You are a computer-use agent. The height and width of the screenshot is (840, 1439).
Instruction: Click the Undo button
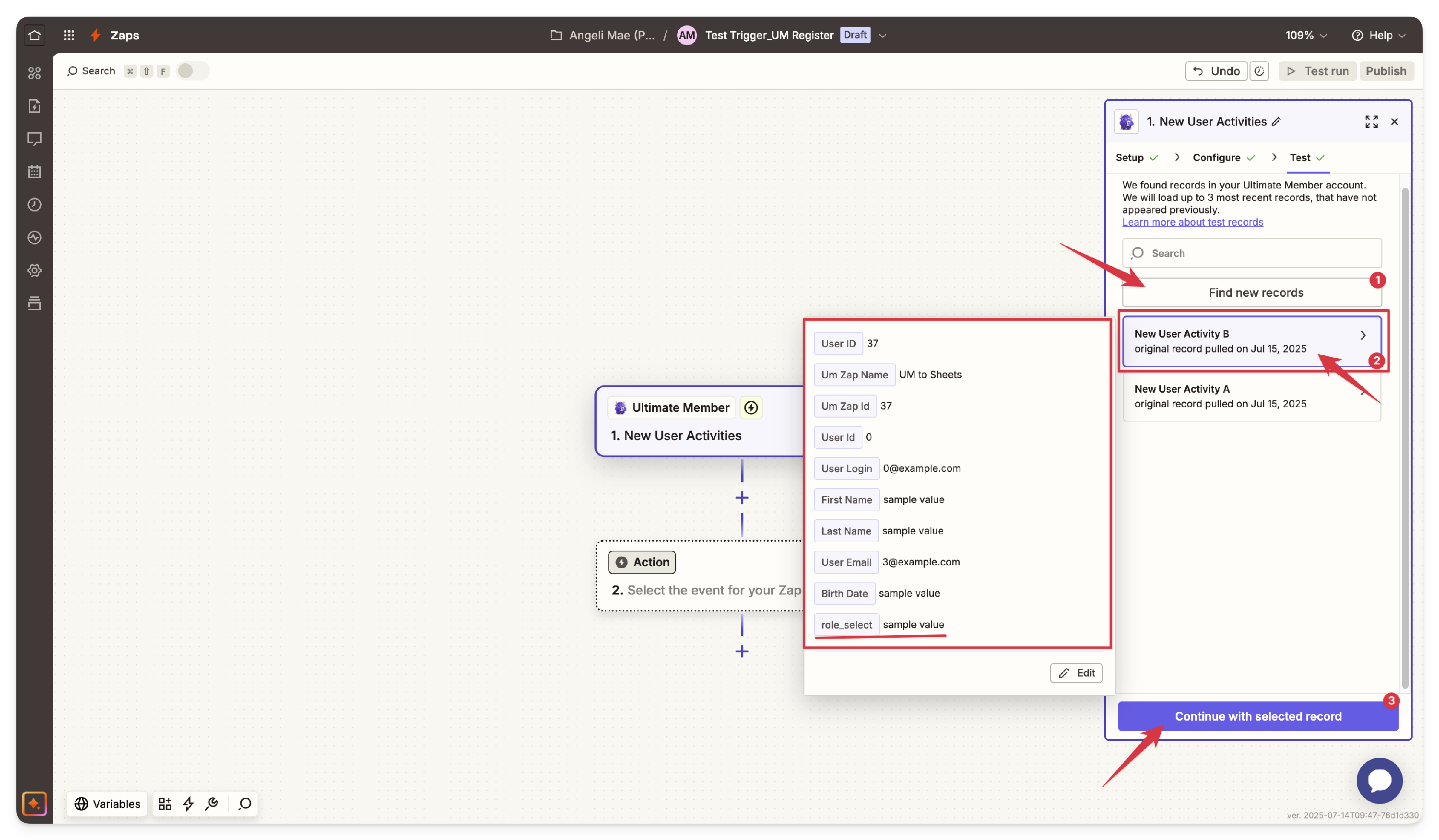[x=1216, y=71]
